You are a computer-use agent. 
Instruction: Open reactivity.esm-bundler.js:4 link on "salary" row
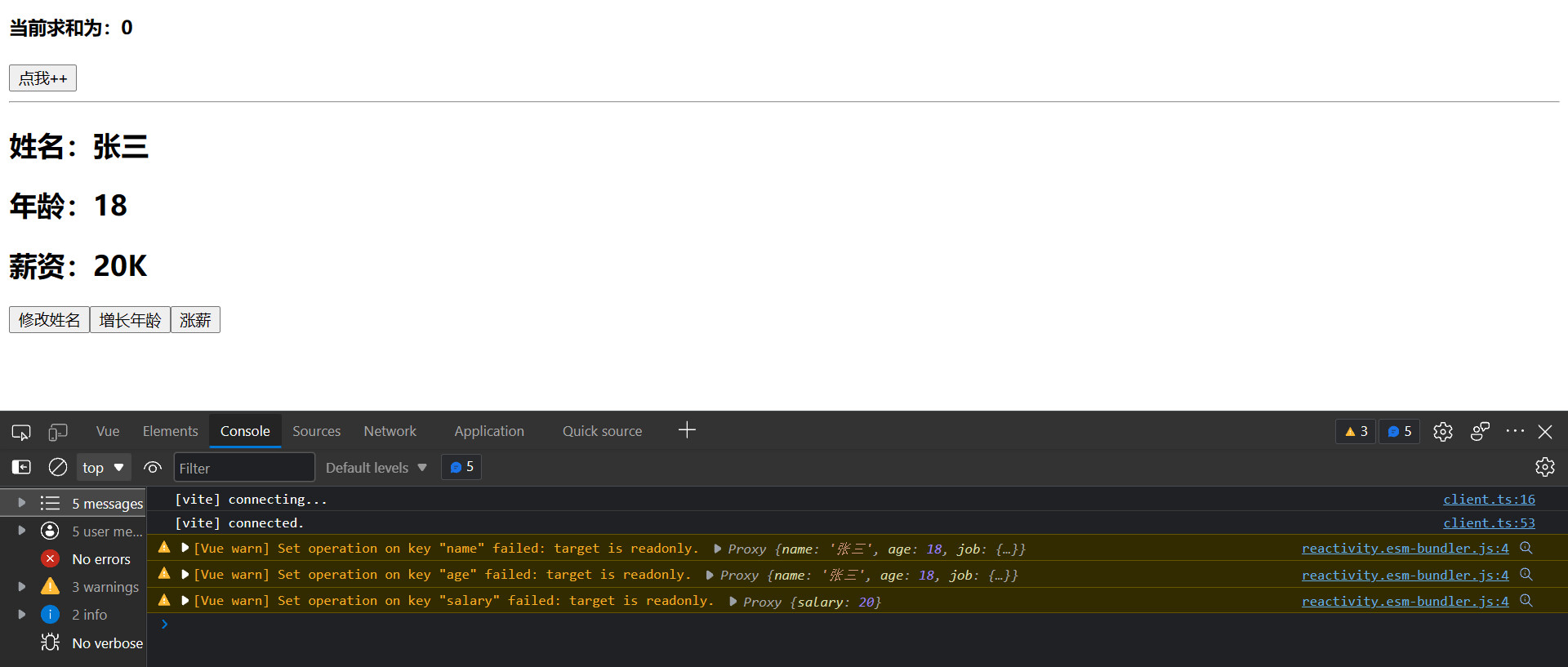tap(1405, 602)
